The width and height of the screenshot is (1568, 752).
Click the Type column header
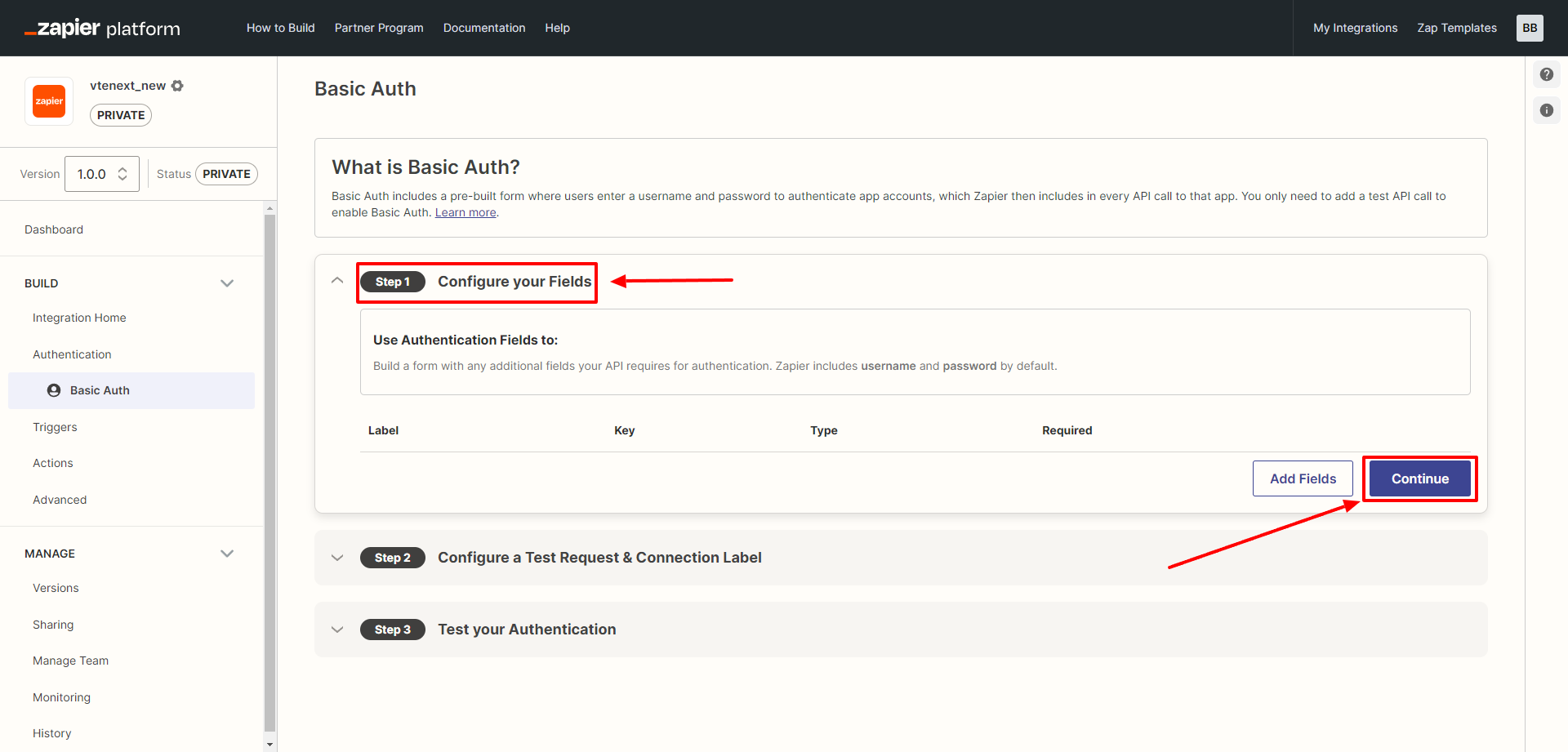(823, 430)
